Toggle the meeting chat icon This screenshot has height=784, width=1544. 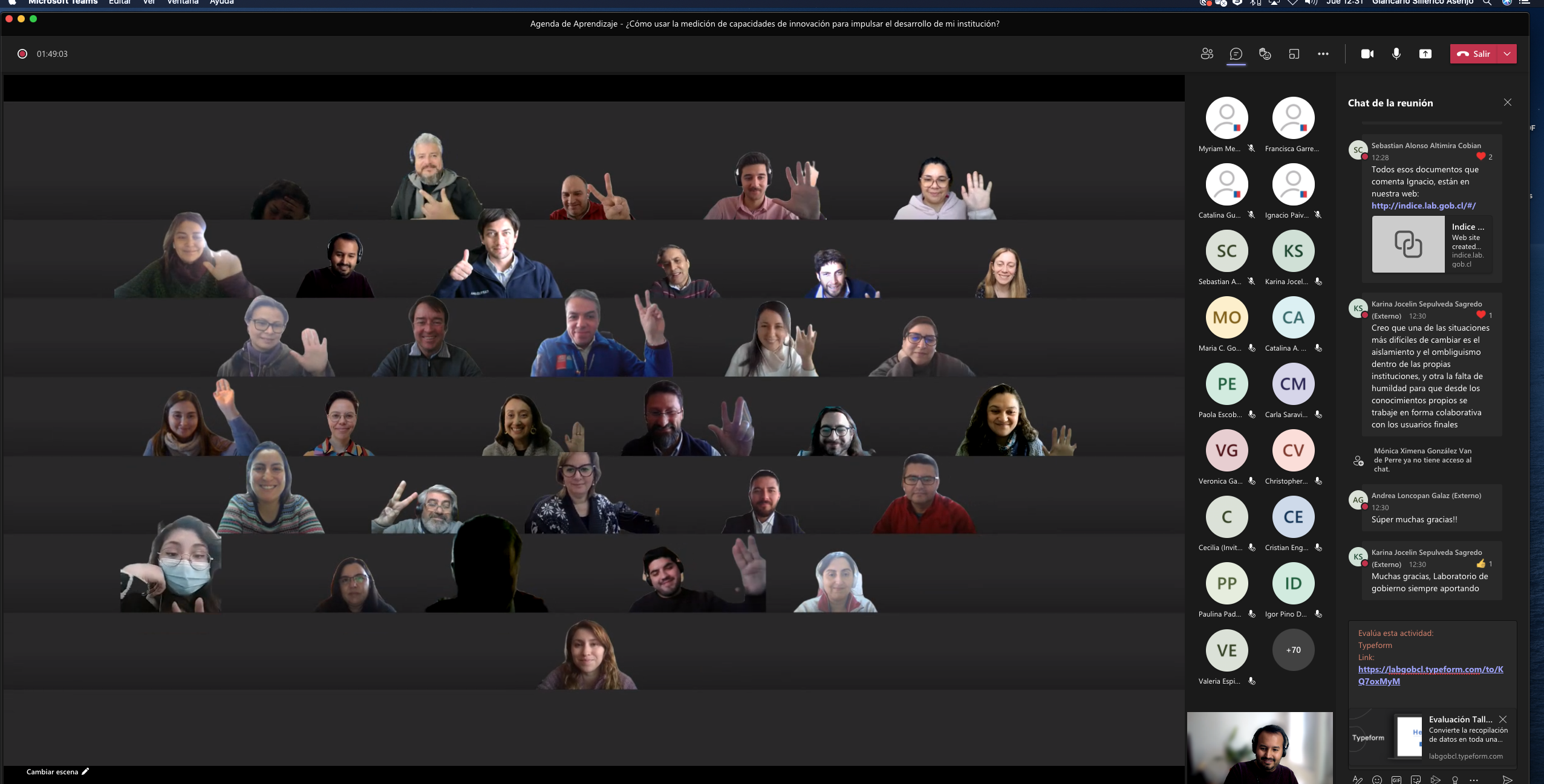(1236, 54)
